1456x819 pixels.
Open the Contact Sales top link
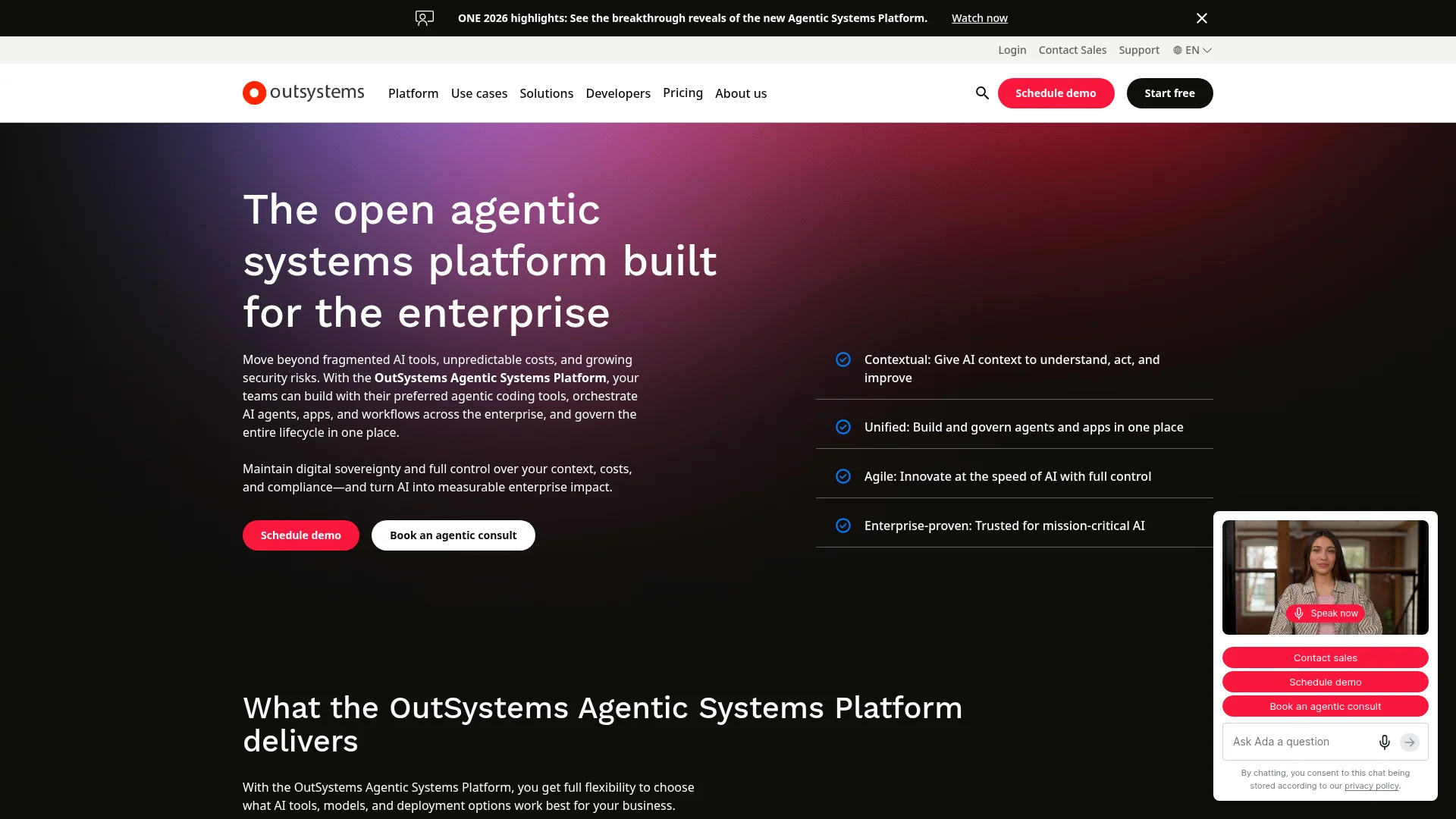[x=1072, y=50]
